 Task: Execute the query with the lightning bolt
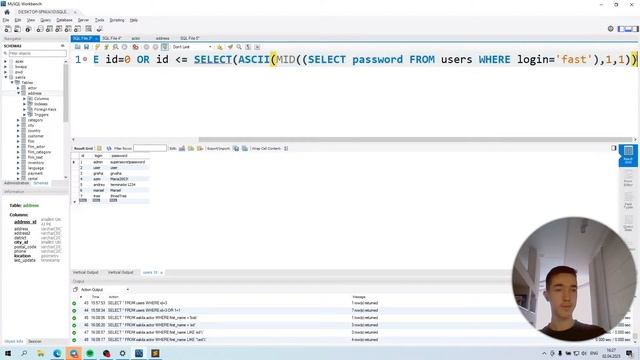coord(97,47)
